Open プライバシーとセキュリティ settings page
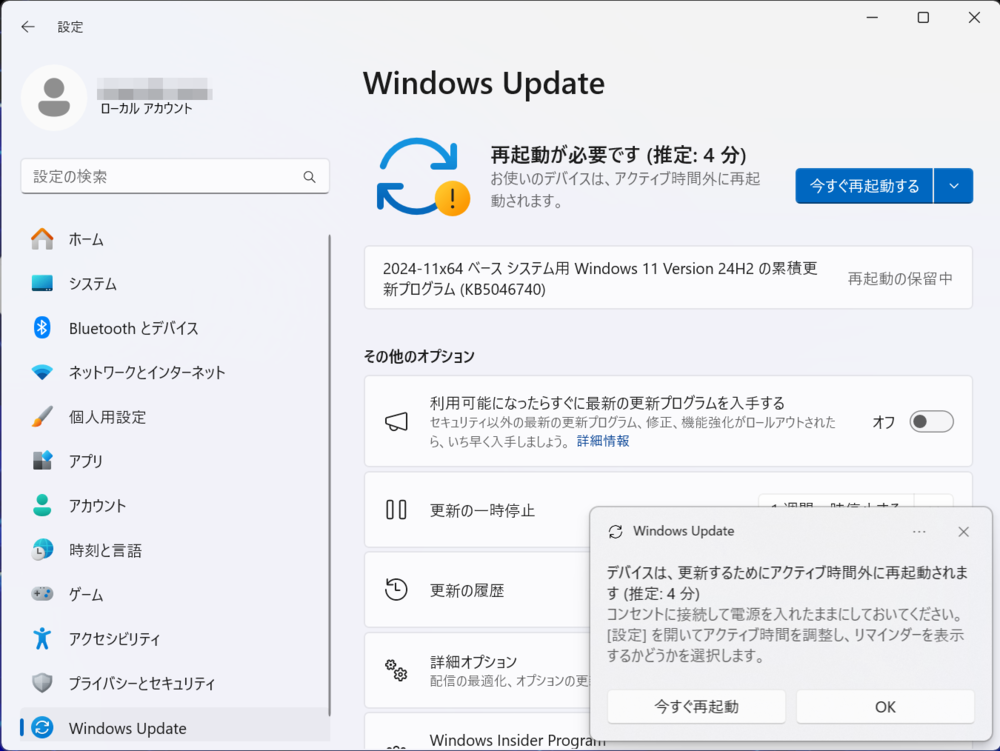Image resolution: width=1000 pixels, height=751 pixels. tap(175, 683)
